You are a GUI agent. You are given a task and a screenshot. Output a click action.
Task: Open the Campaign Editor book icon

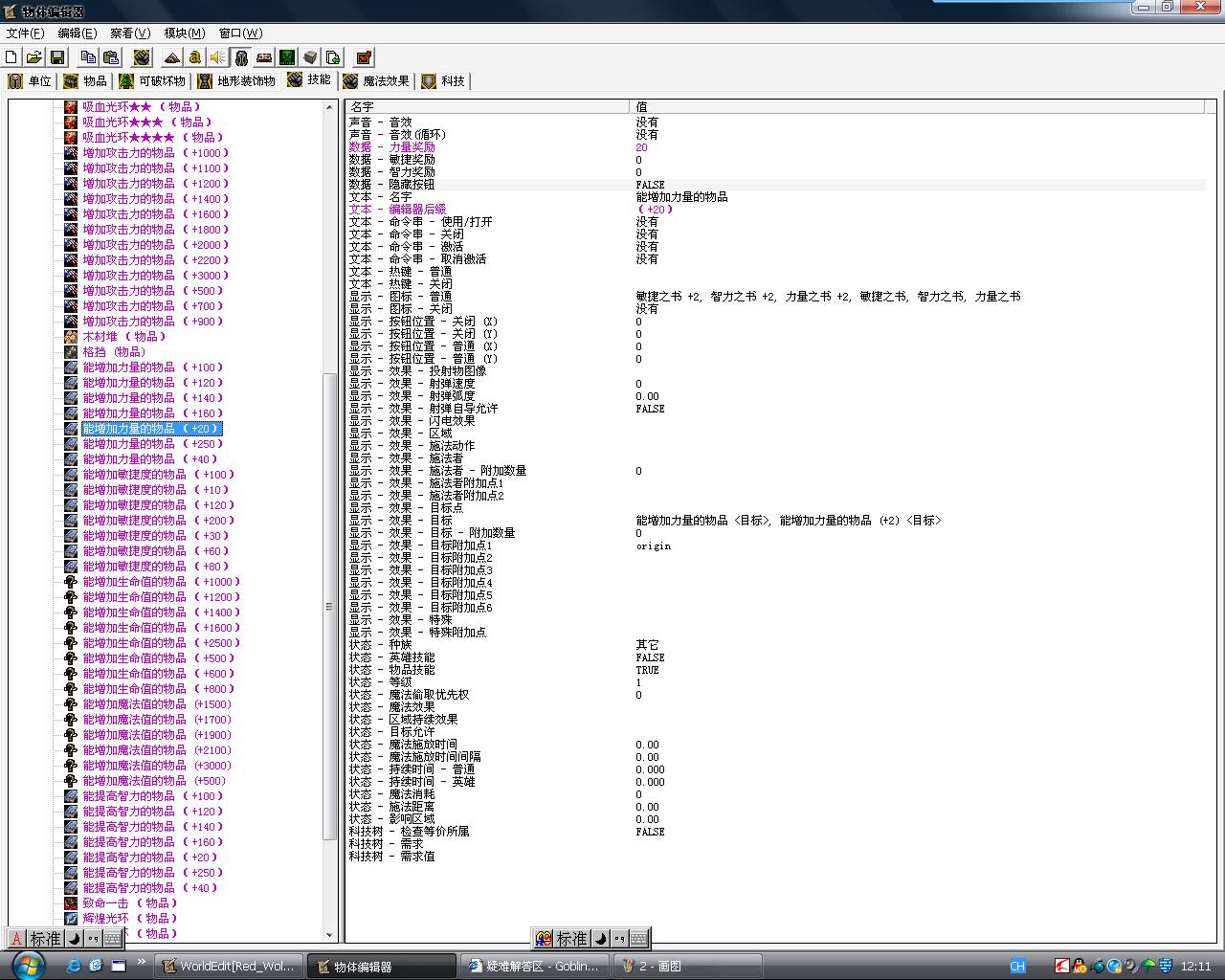point(264,57)
